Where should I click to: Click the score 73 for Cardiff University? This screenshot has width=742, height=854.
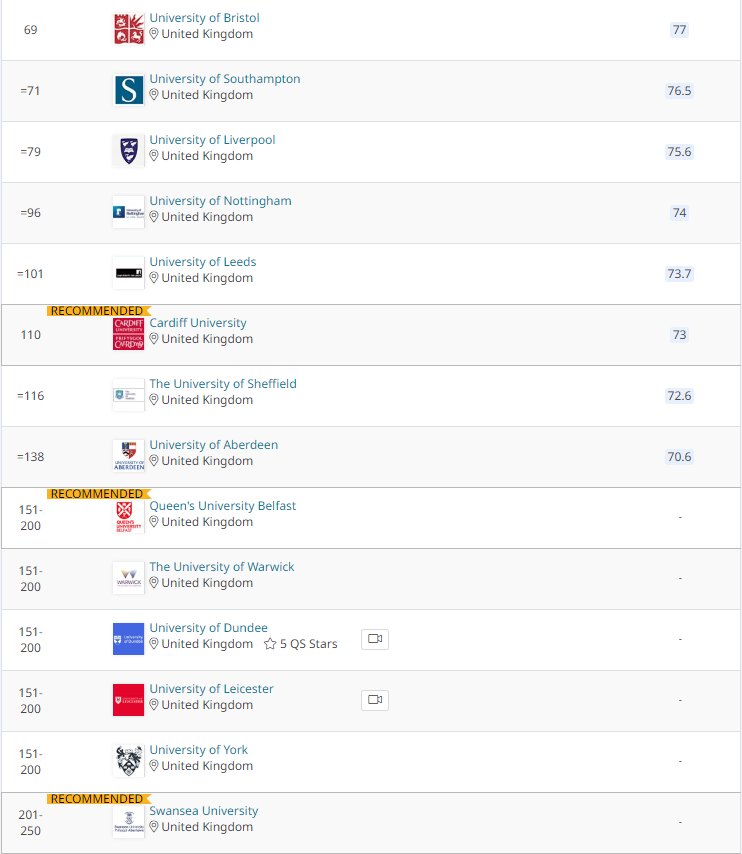pos(679,334)
